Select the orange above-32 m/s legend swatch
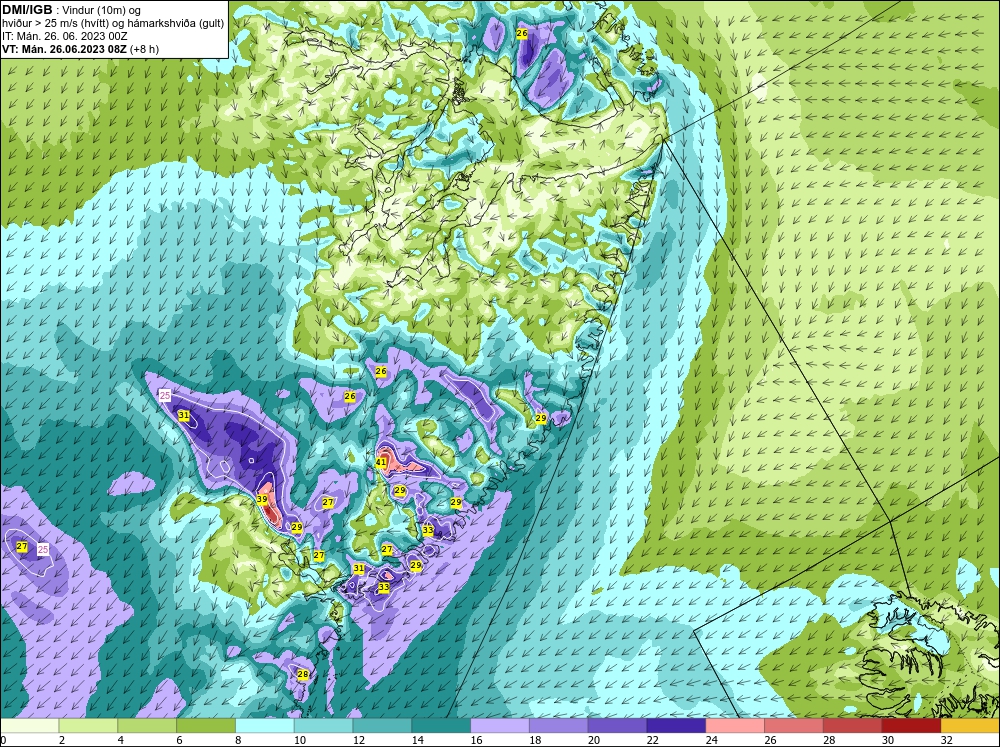The width and height of the screenshot is (1000, 747). coord(971,726)
